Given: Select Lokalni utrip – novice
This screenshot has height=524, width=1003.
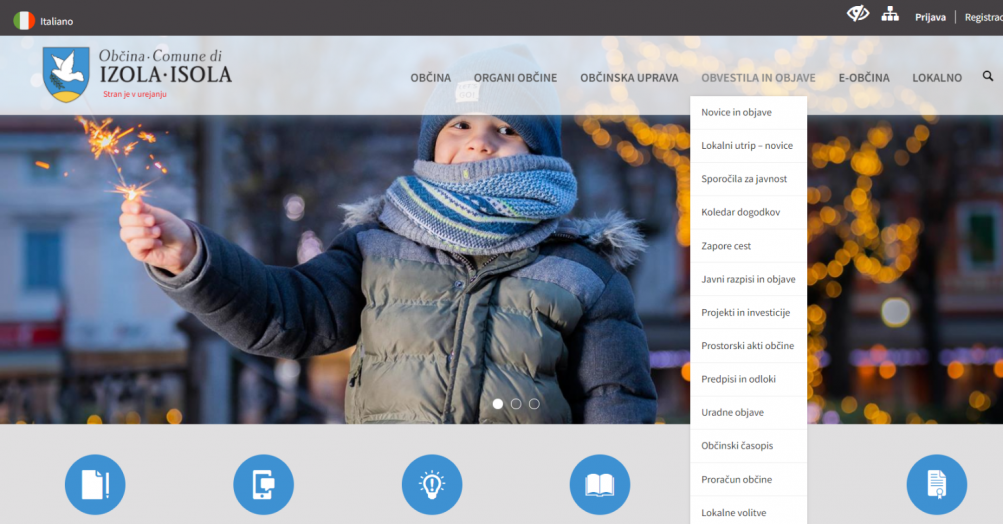Looking at the screenshot, I should coord(748,146).
